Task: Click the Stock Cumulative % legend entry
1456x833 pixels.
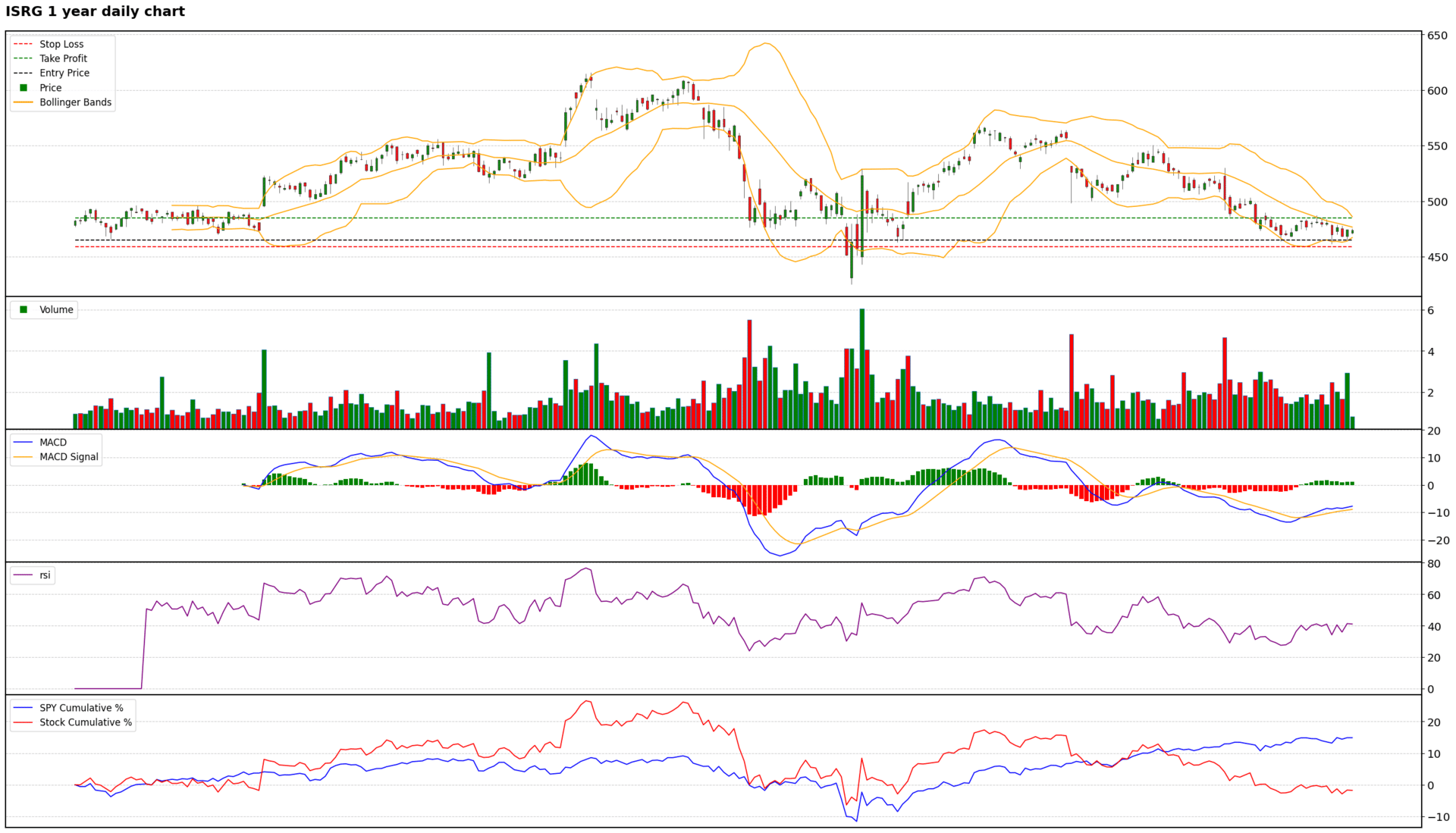Action: click(x=86, y=722)
